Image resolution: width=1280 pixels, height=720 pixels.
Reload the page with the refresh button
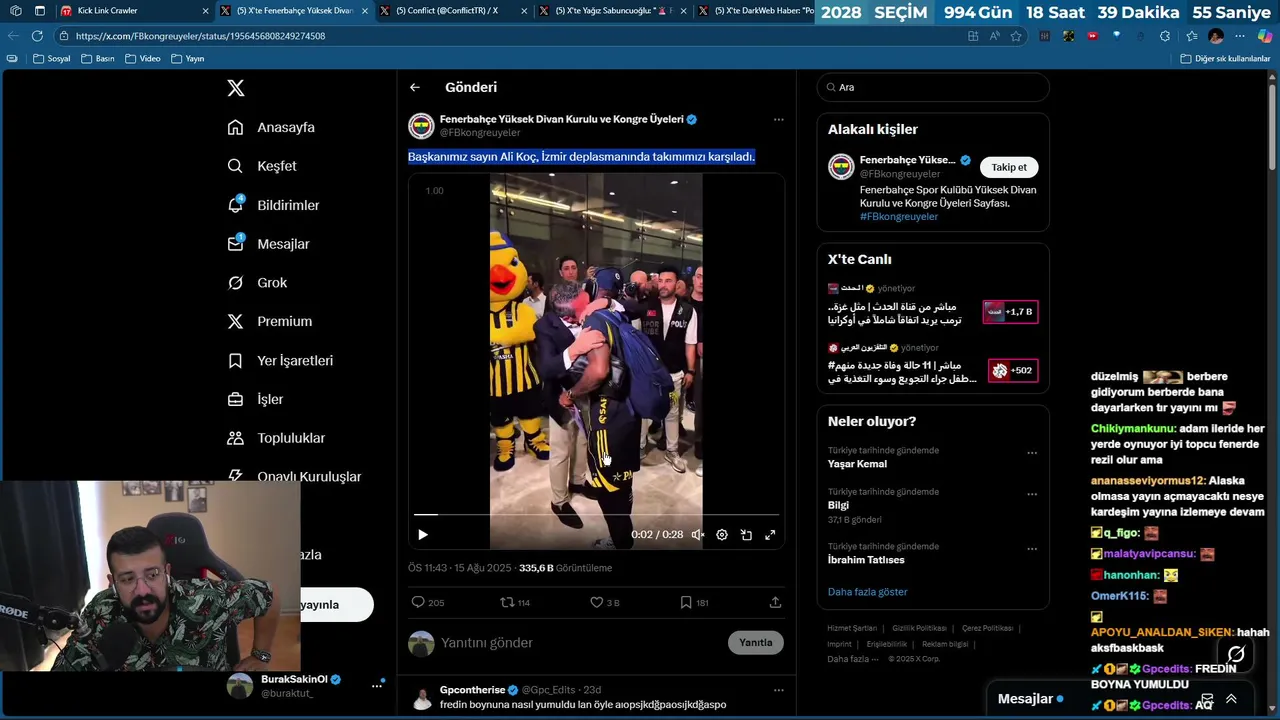click(37, 35)
